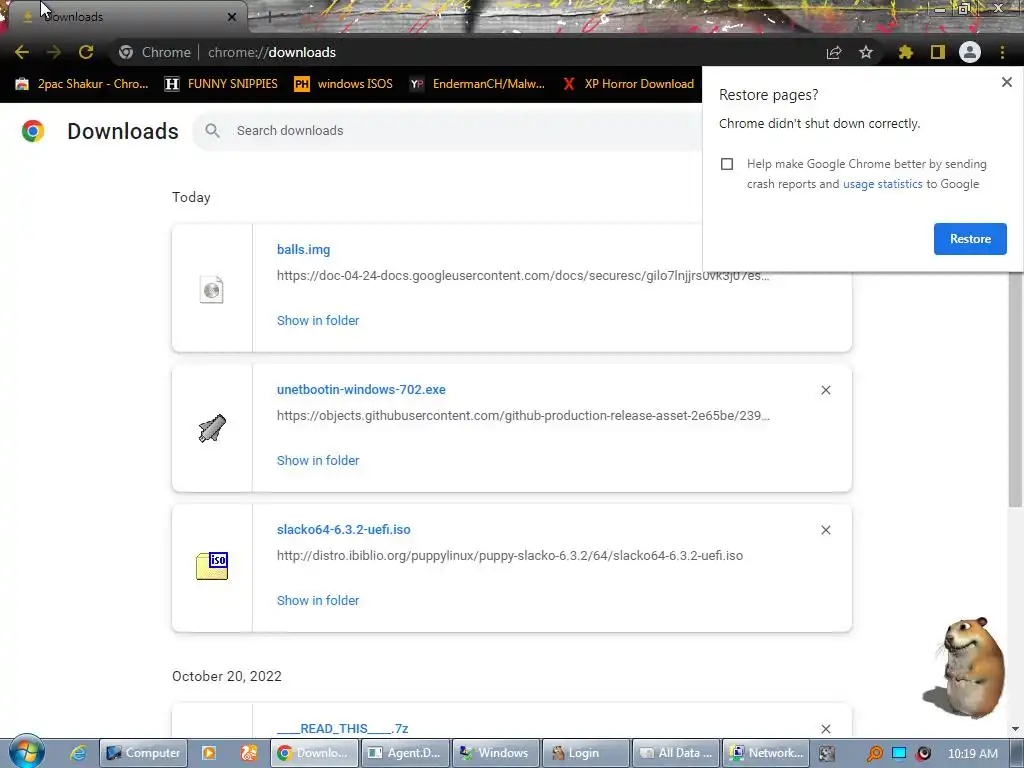The width and height of the screenshot is (1024, 768).
Task: Reload the page with the refresh icon
Action: (86, 52)
